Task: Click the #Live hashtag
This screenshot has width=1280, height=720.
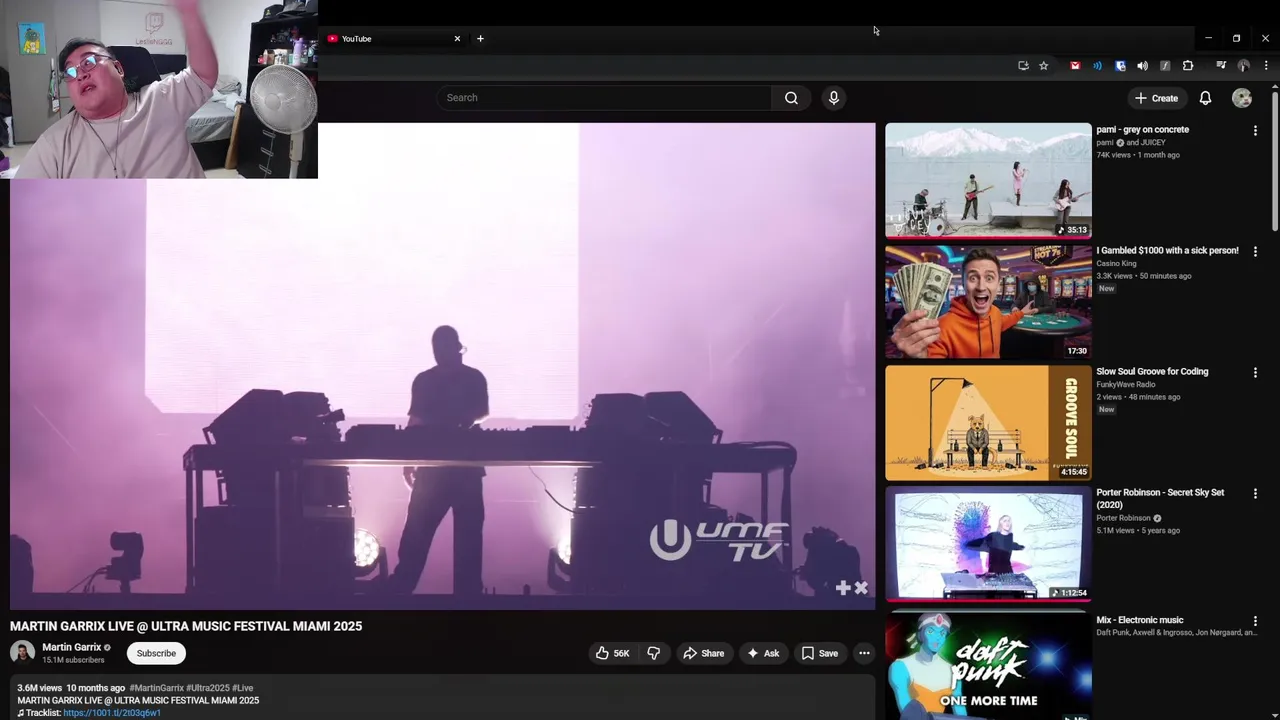Action: point(243,688)
